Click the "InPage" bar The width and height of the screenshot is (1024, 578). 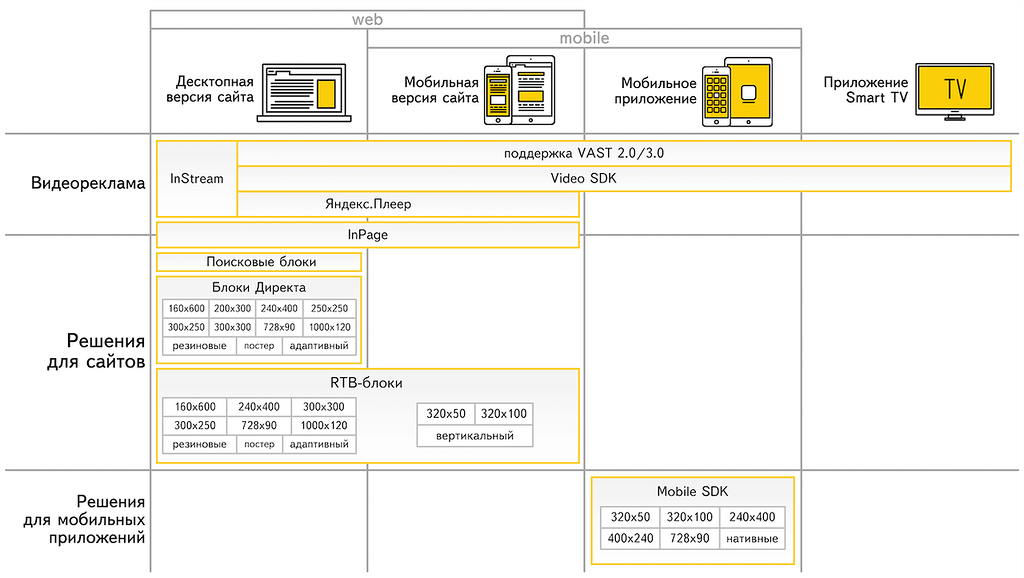[368, 235]
